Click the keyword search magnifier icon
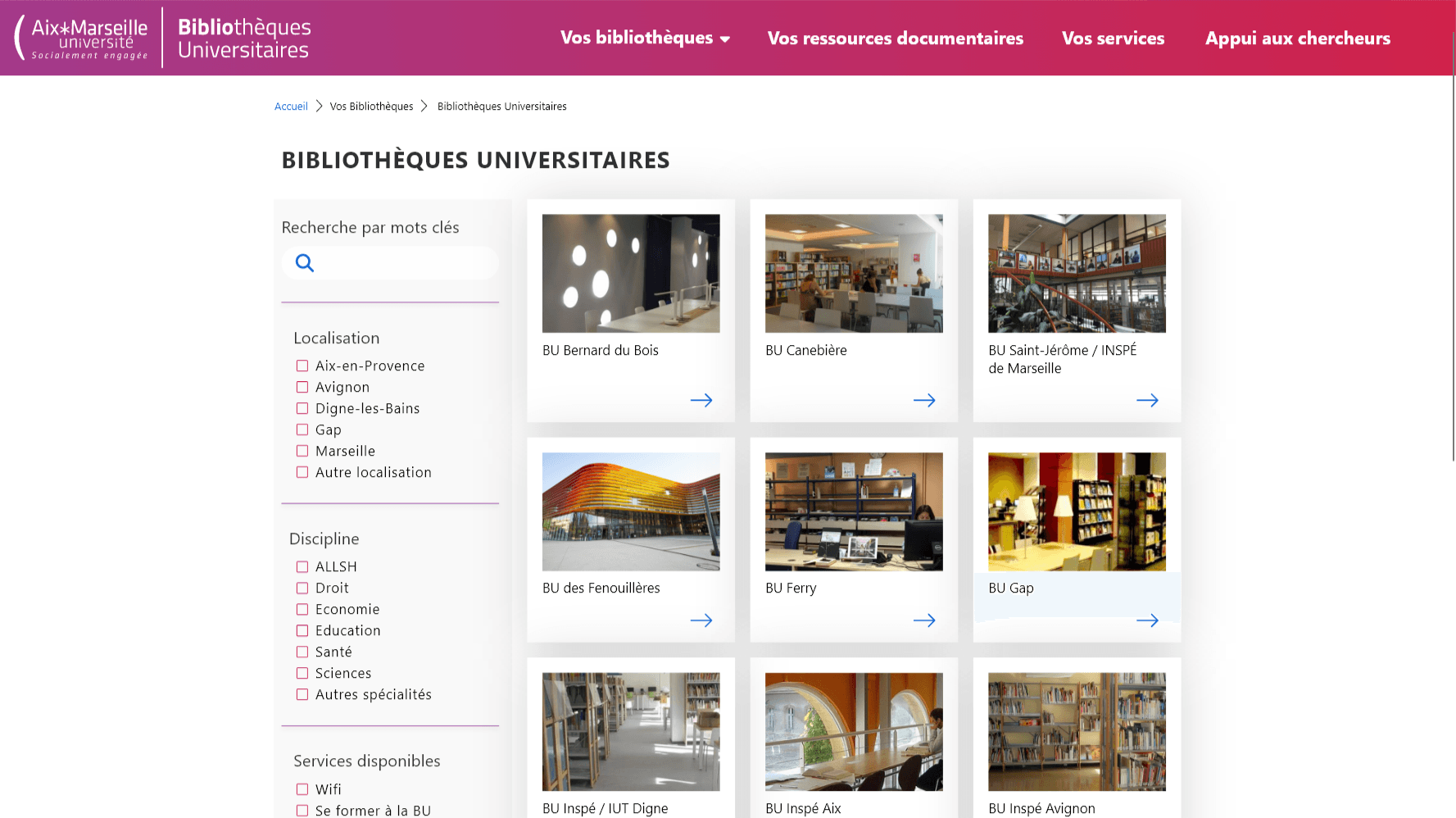This screenshot has width=1456, height=818. pyautogui.click(x=305, y=263)
